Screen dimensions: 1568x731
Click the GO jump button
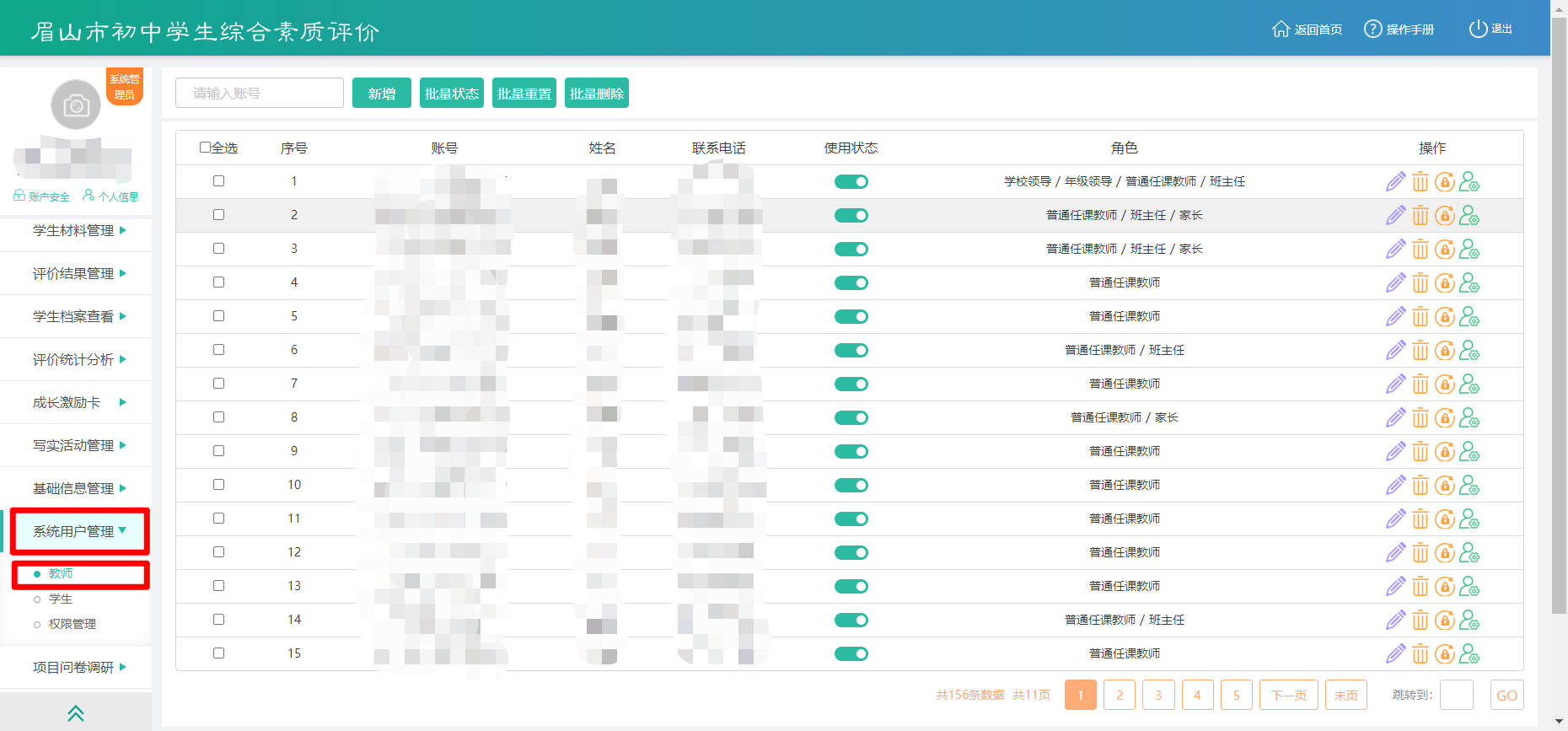pos(1507,695)
